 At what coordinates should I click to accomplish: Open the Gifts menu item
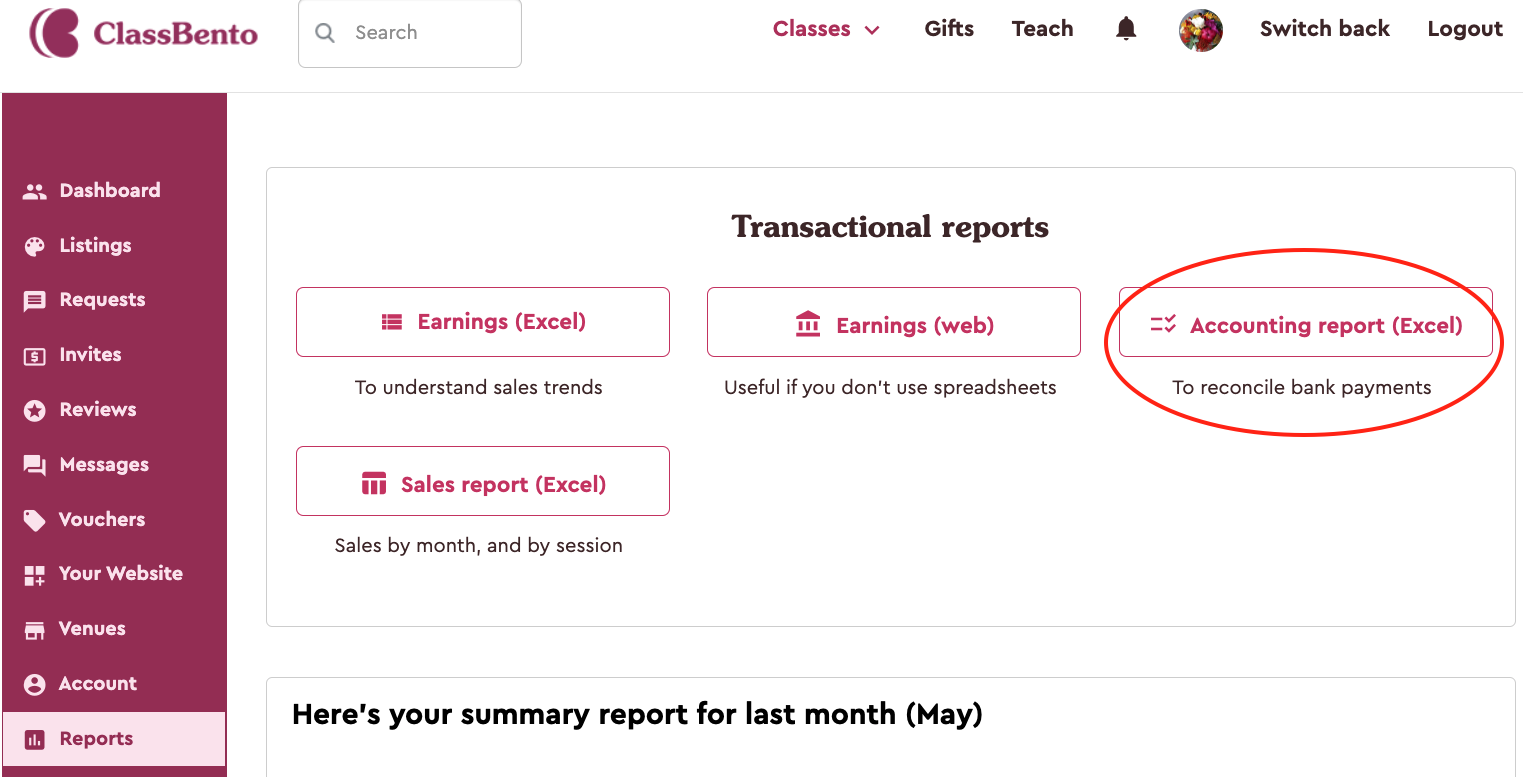[x=949, y=29]
